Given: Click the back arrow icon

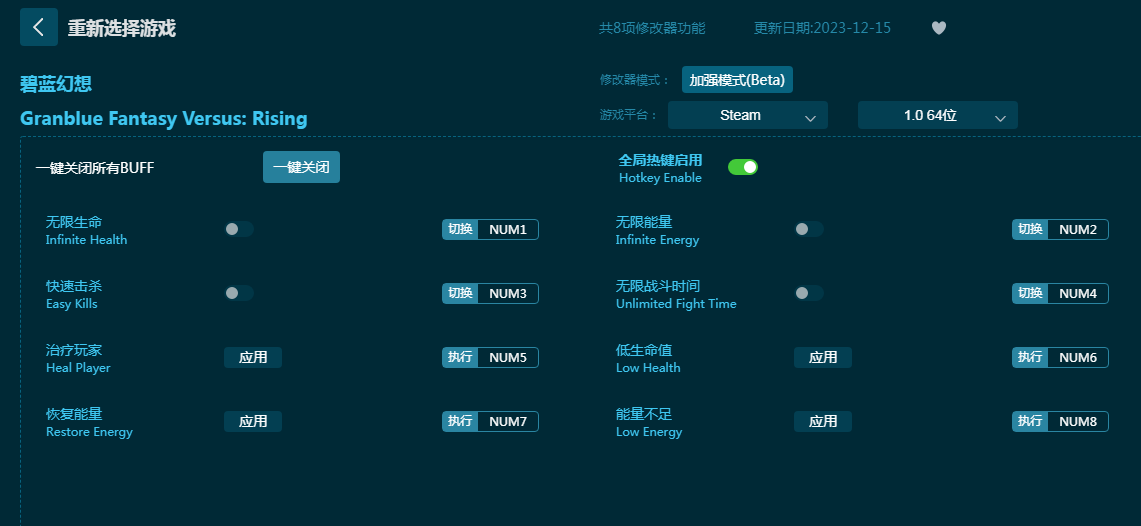Looking at the screenshot, I should (x=39, y=28).
